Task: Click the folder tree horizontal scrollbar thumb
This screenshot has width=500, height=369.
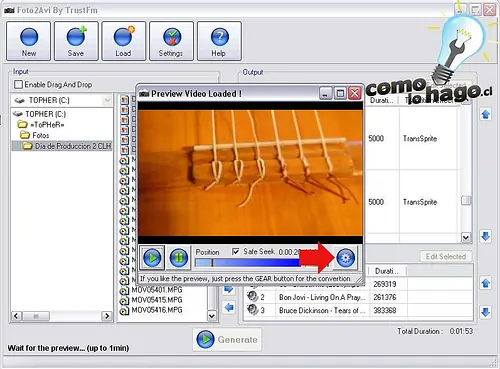Action: tap(36, 316)
